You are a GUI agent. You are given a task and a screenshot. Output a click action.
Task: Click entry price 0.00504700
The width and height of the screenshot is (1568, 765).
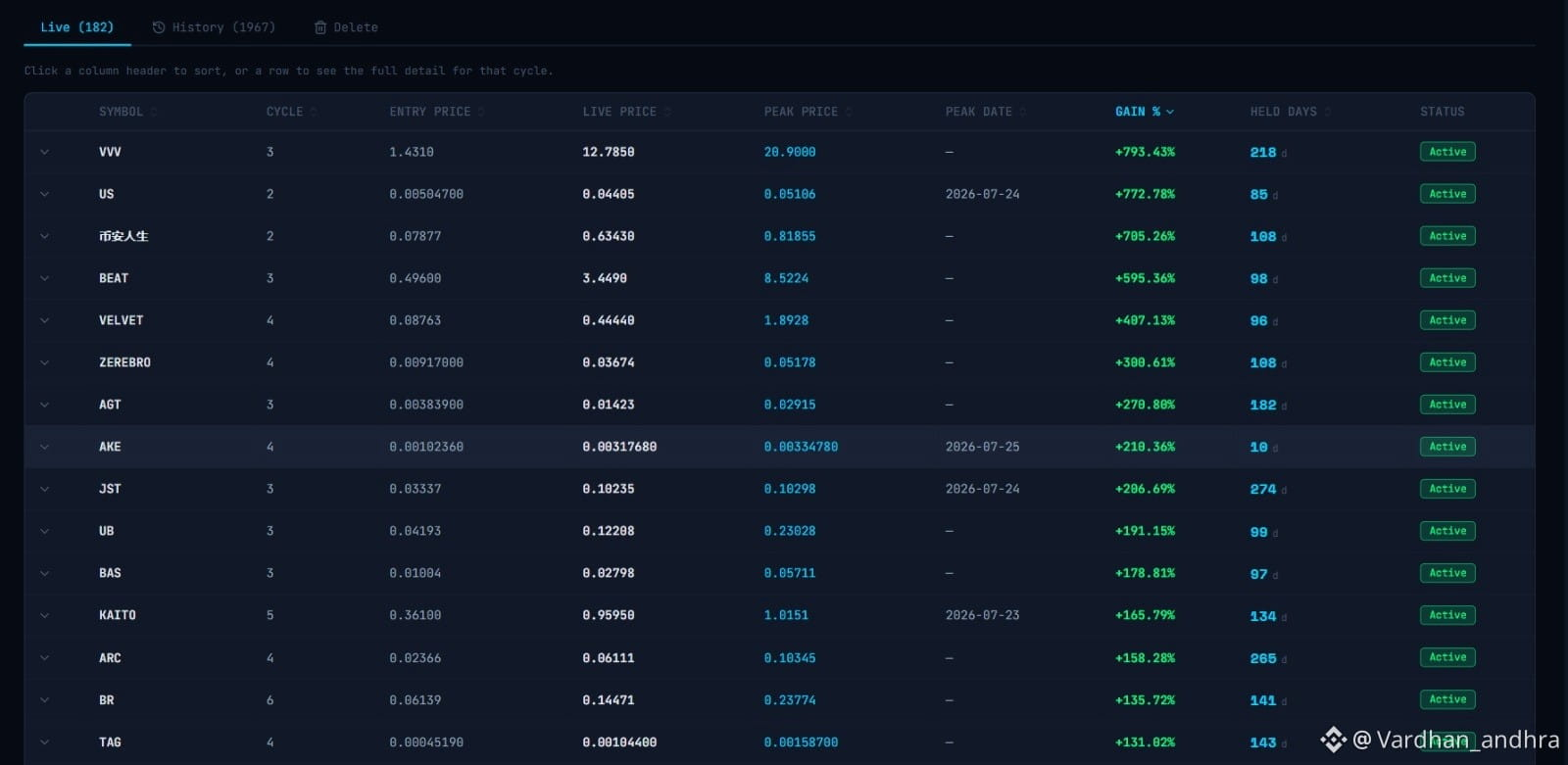click(x=426, y=194)
